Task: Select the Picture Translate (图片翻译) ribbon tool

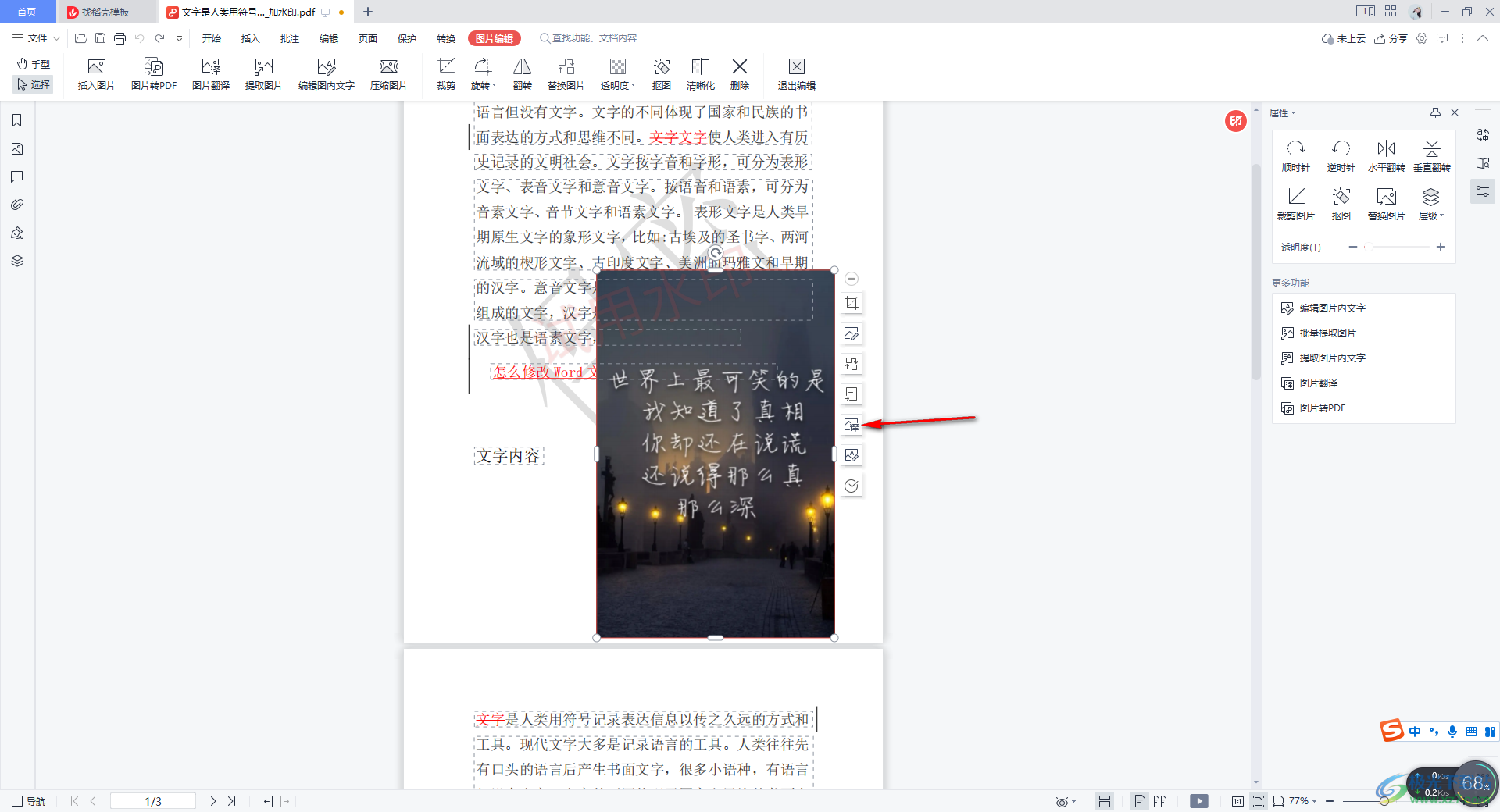Action: [211, 74]
